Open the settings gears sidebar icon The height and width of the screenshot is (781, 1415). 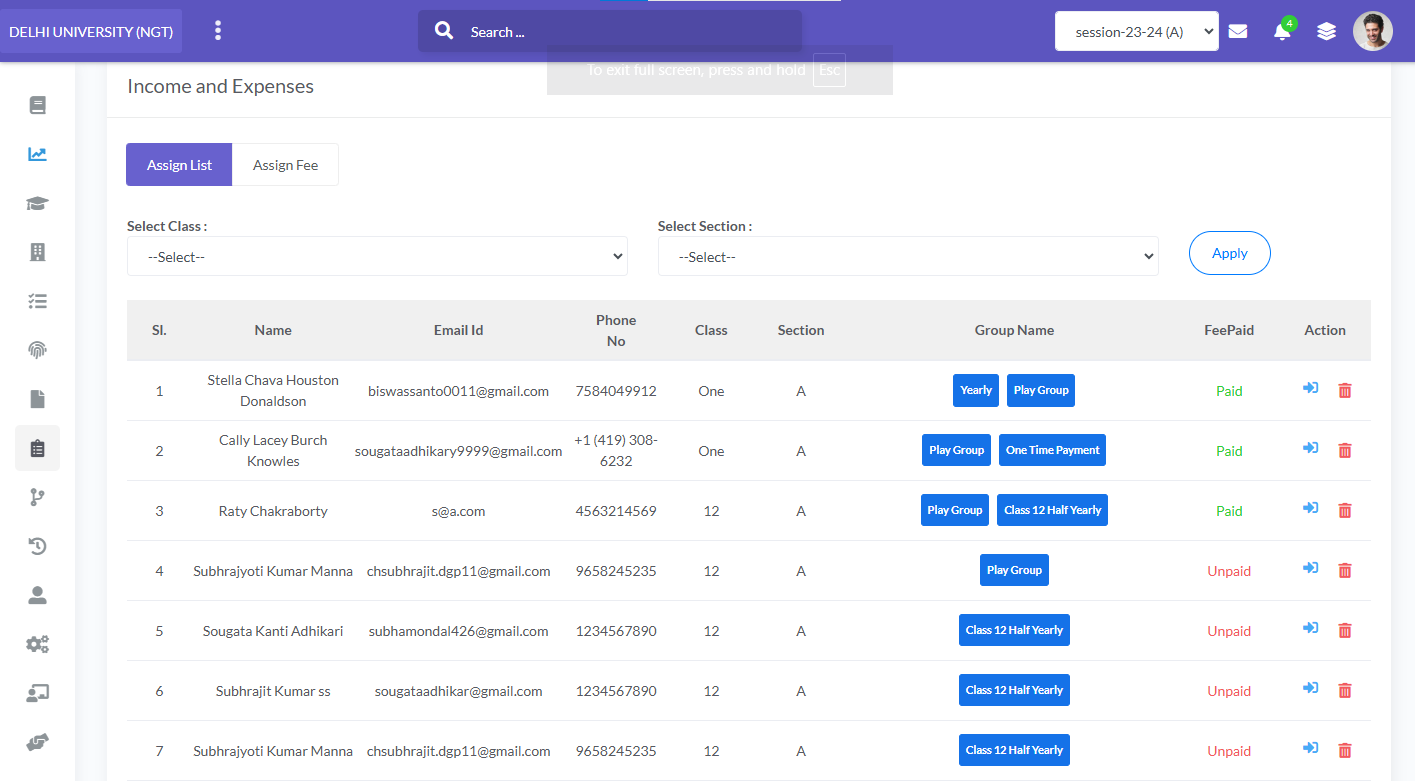click(x=38, y=644)
